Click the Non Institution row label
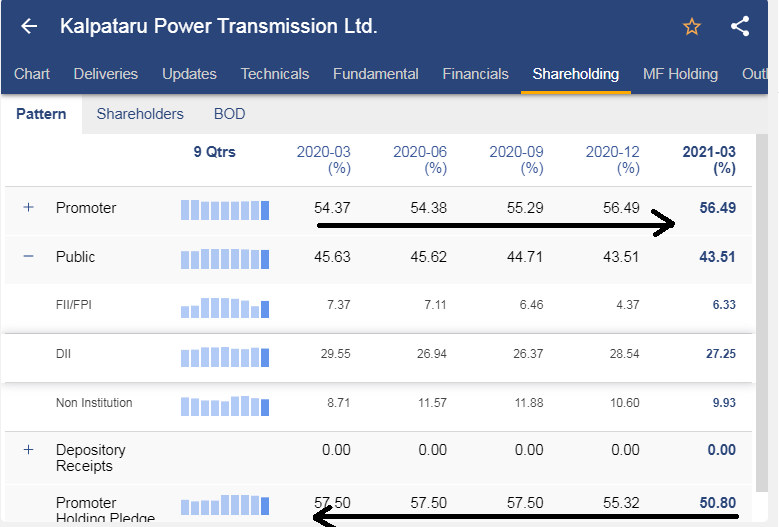 pos(94,402)
